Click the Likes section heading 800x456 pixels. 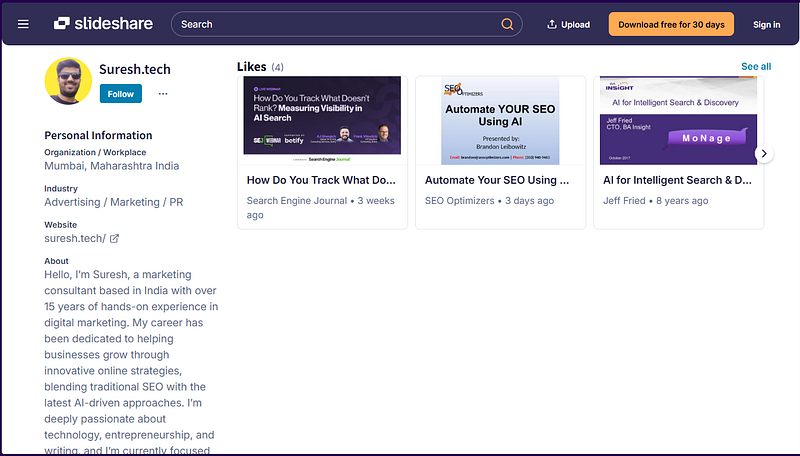[252, 67]
